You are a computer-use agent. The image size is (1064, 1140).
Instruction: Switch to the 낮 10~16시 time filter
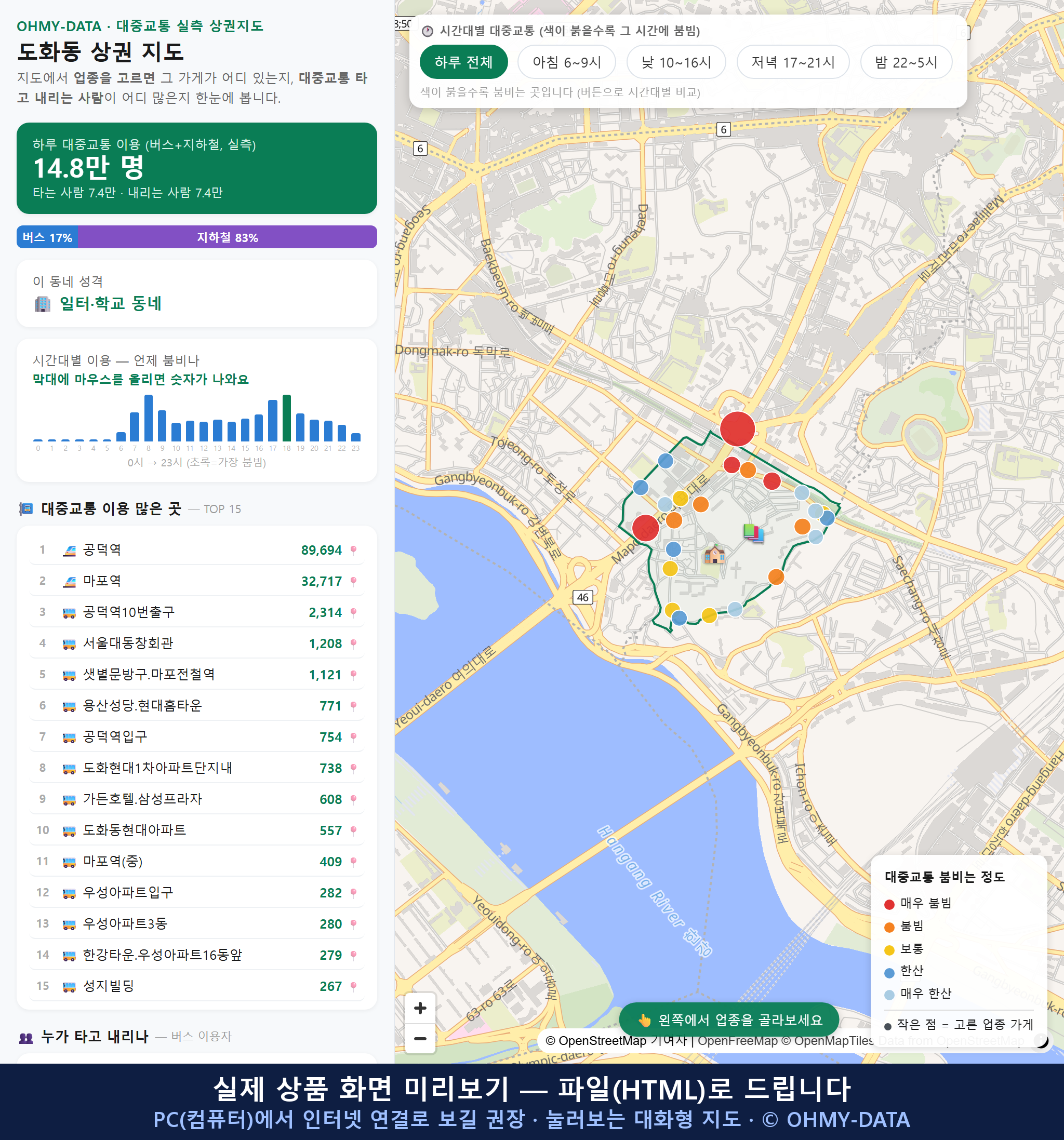pos(676,62)
